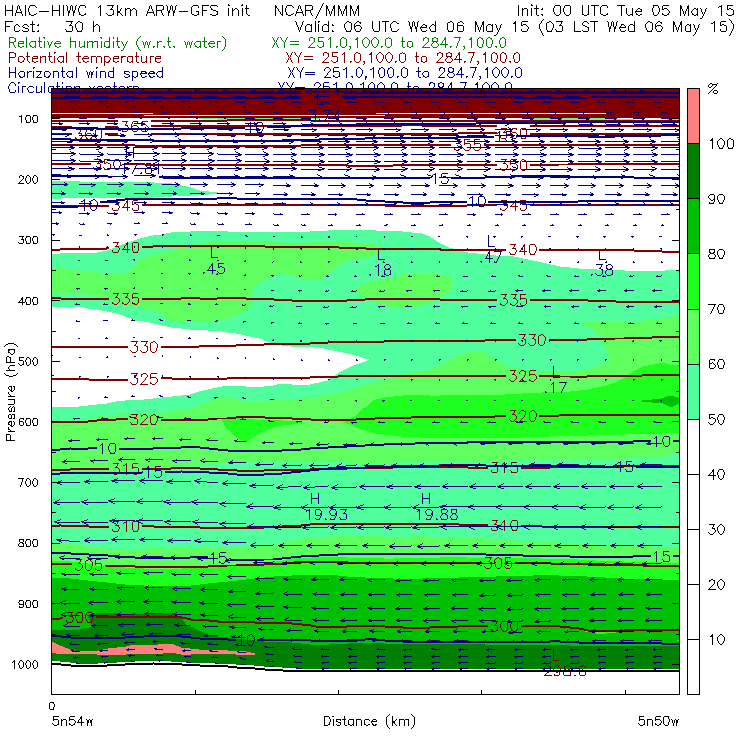Click red "Potential temperature" legend entry
740x740 pixels.
[85, 58]
